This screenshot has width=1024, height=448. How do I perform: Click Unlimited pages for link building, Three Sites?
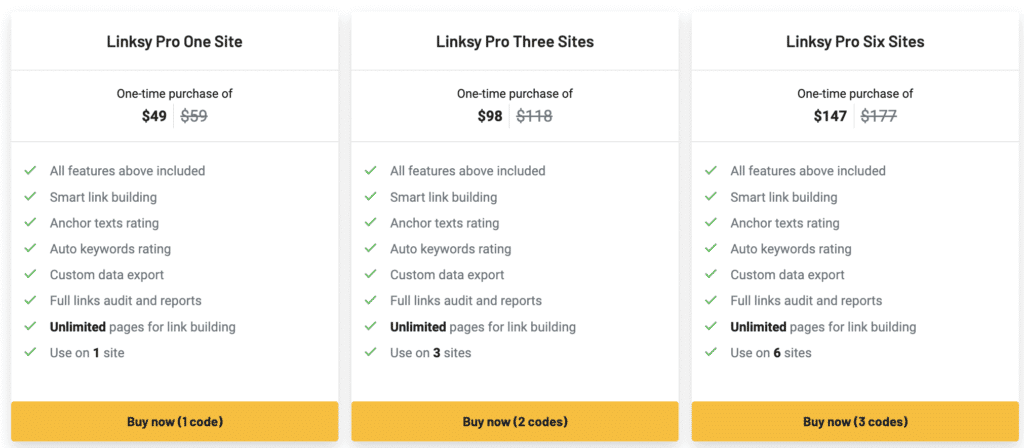(483, 327)
